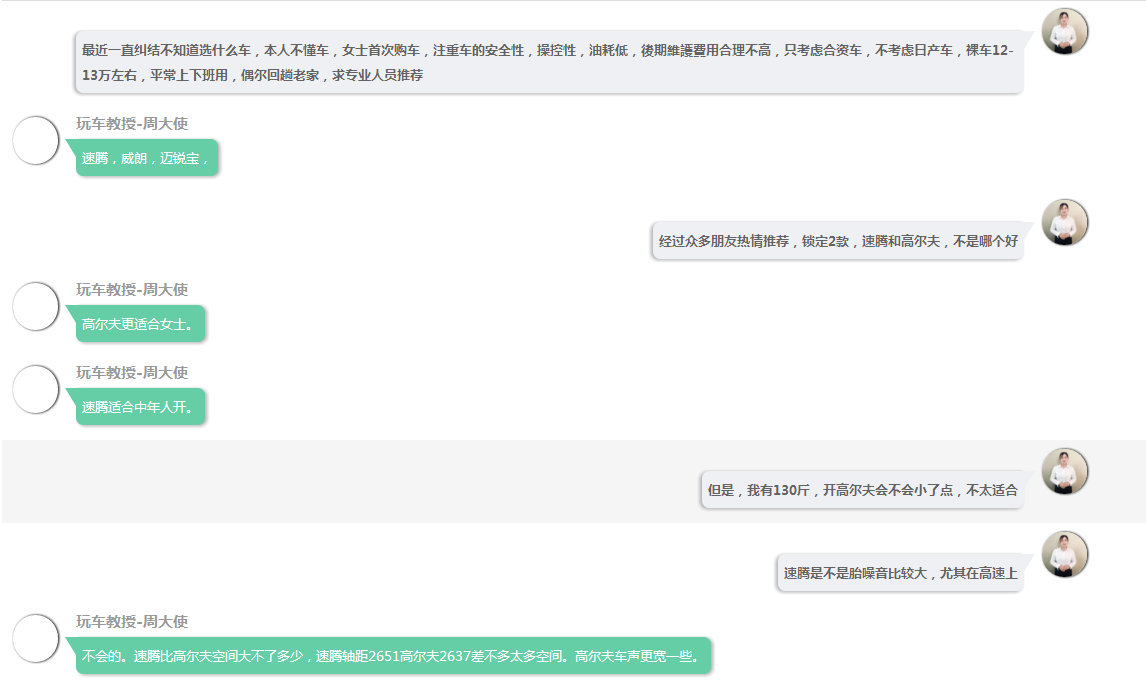Viewport: 1146px width, 690px height.
Task: Click the highlighted 我有130斤 message bubble
Action: (x=861, y=490)
